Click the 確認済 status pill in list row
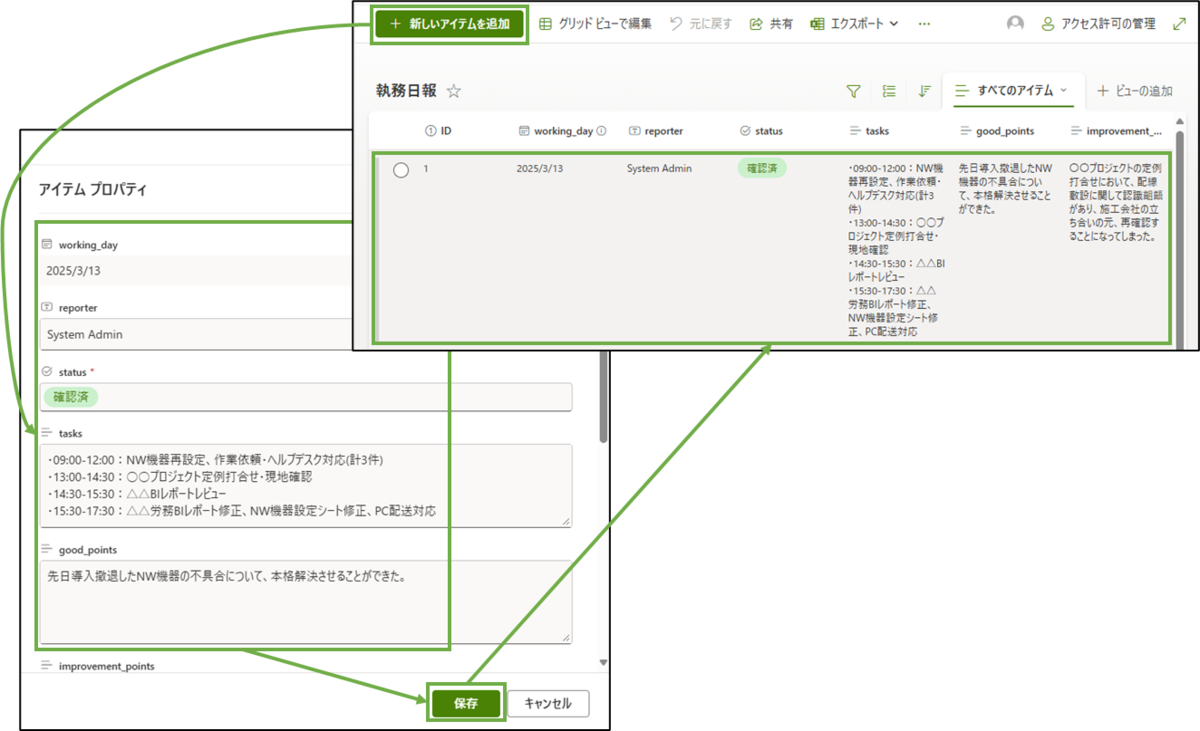 coord(762,169)
